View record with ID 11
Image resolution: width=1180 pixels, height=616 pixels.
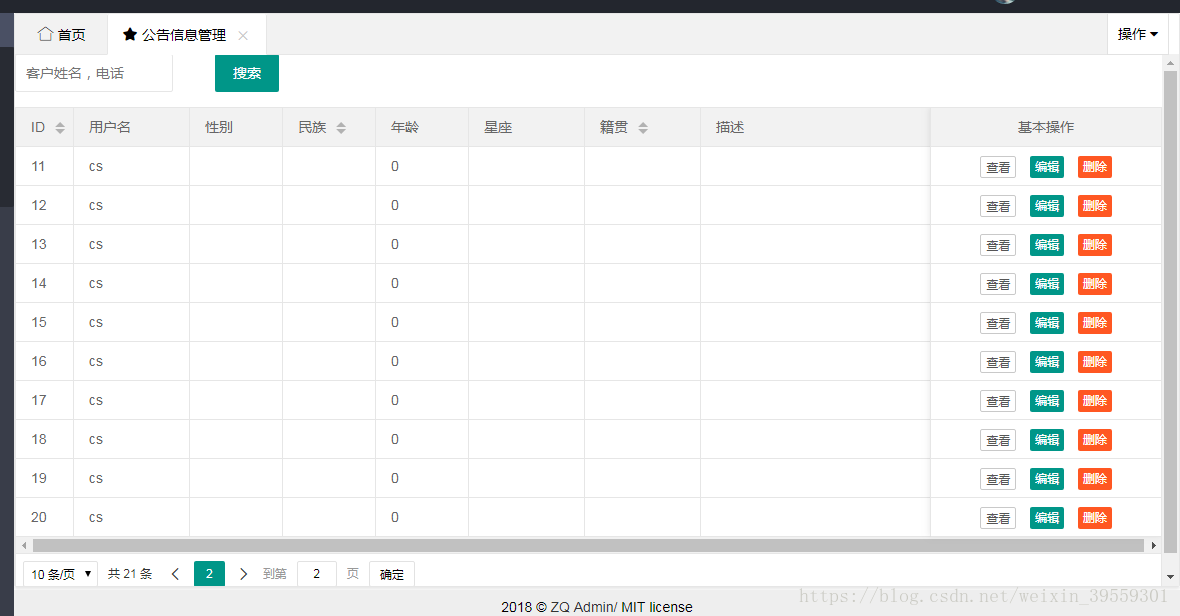998,167
